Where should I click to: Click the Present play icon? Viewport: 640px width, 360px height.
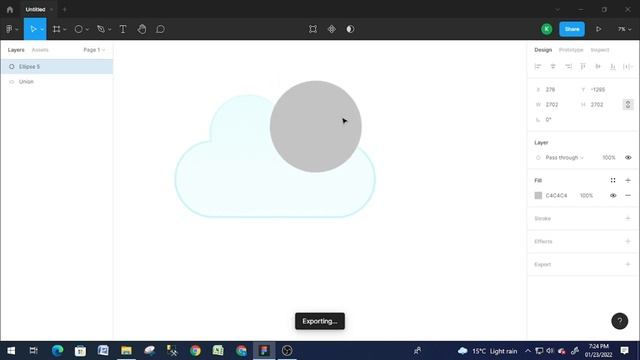point(598,29)
